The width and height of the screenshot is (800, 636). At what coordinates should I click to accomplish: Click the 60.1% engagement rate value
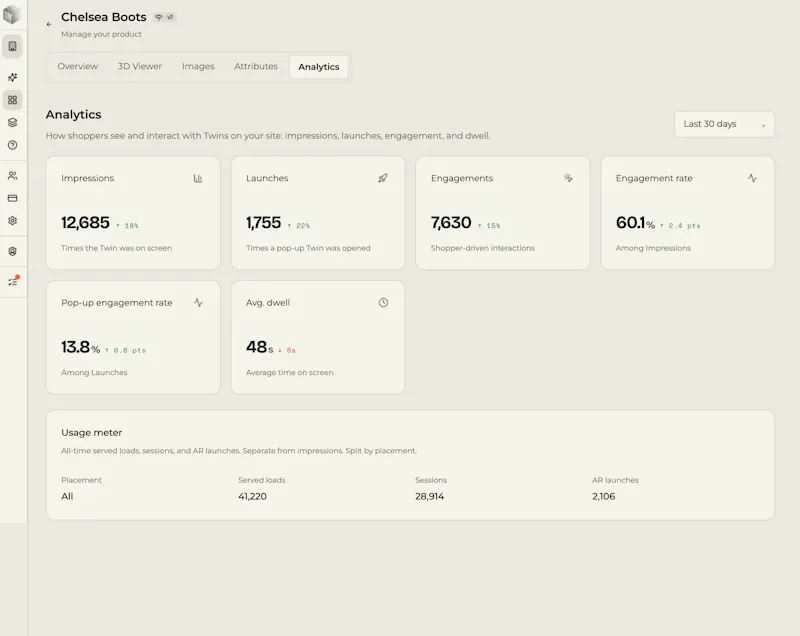[635, 222]
